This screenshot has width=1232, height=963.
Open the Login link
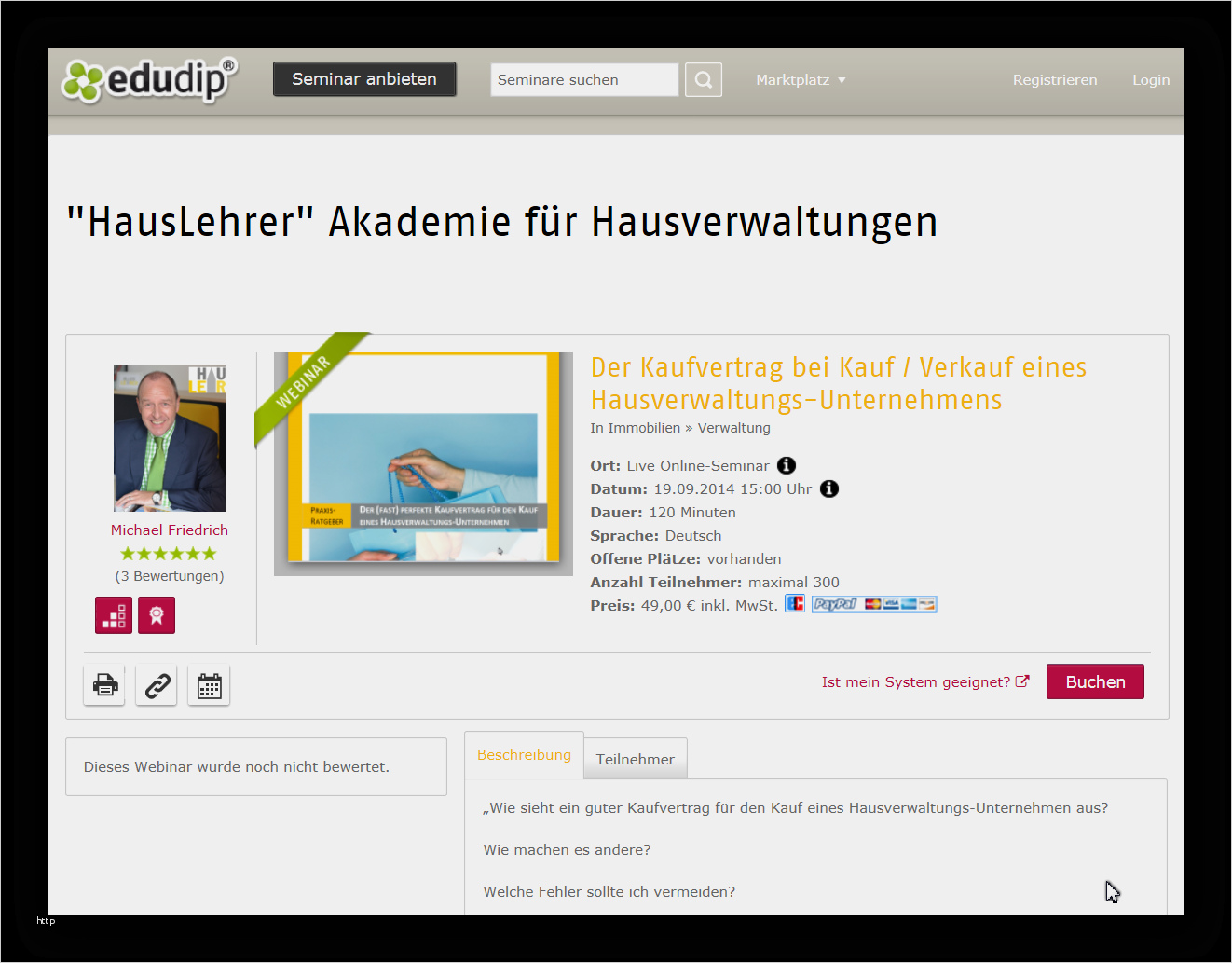[x=1151, y=79]
